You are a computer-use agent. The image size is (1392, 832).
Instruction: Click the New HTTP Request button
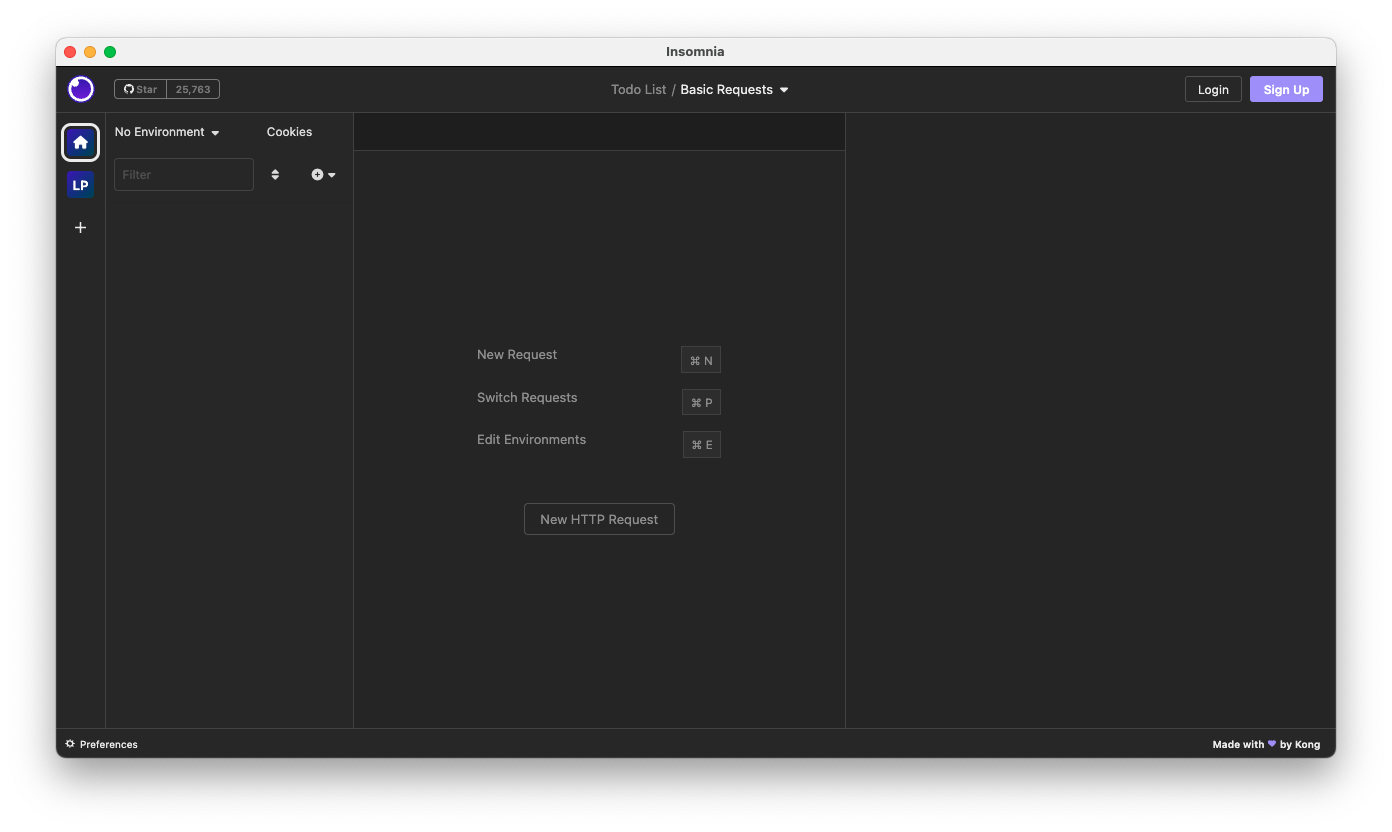pos(599,519)
